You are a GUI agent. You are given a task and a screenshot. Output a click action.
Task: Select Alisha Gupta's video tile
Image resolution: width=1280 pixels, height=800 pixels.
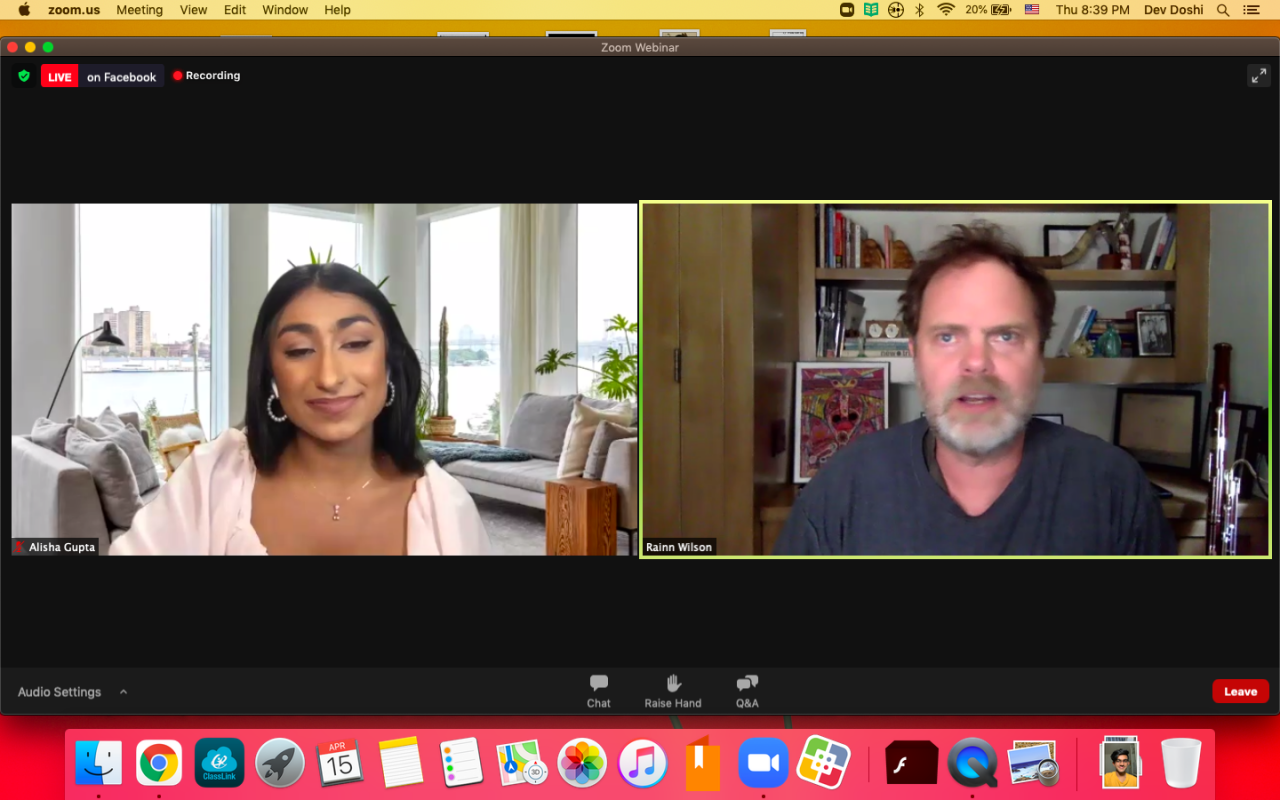[324, 380]
